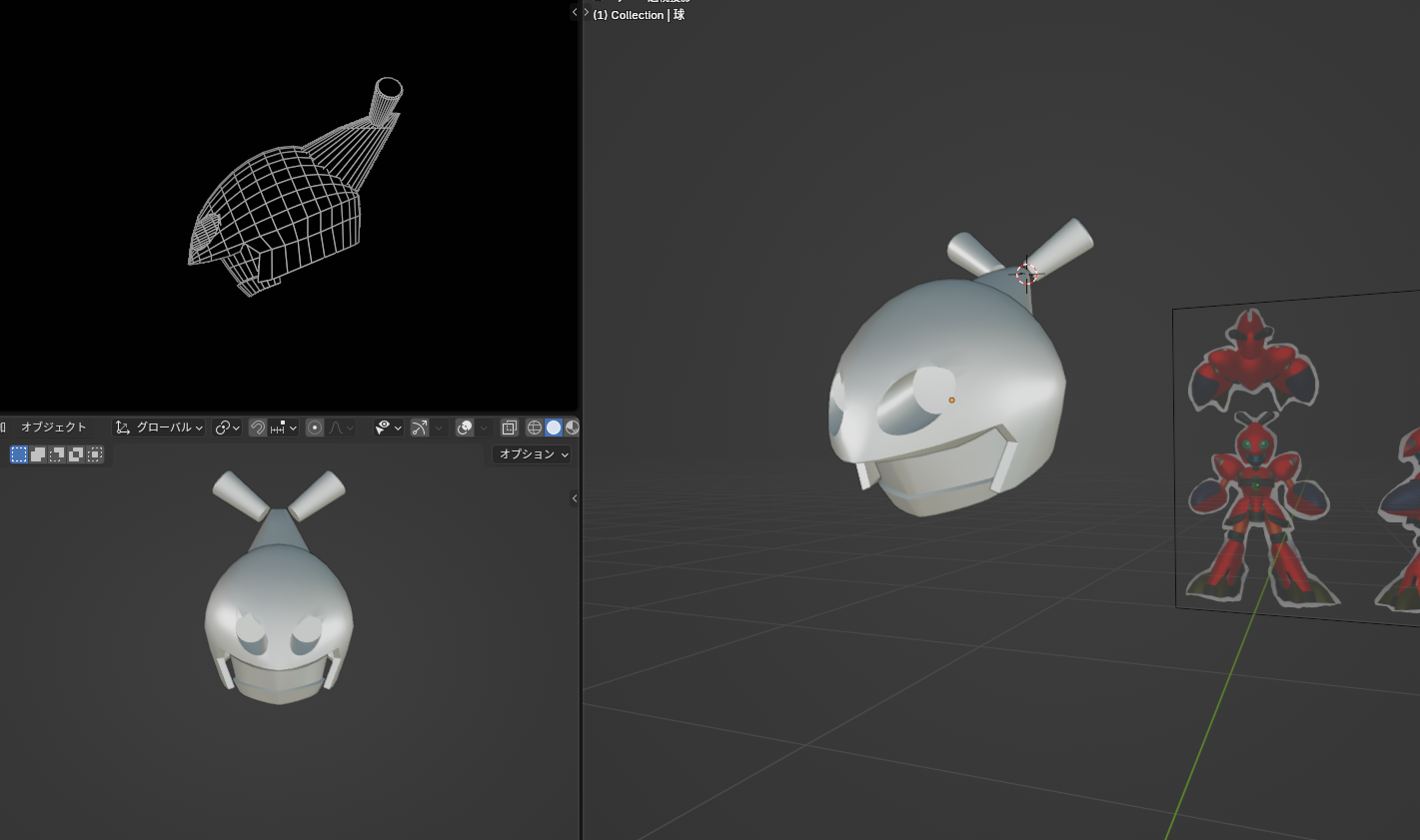Image resolution: width=1420 pixels, height=840 pixels.
Task: Click the left chevron beside the Collection label
Action: [x=575, y=12]
